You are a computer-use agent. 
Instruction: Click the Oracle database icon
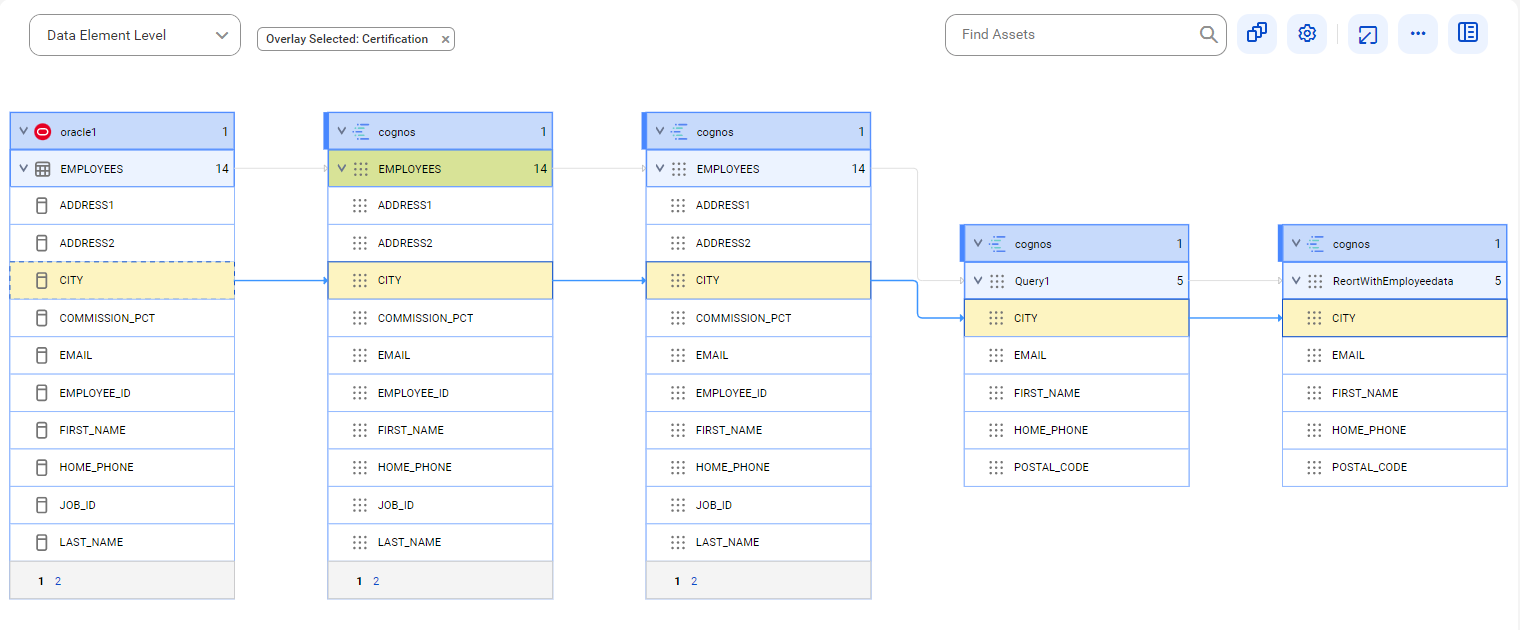pos(42,131)
